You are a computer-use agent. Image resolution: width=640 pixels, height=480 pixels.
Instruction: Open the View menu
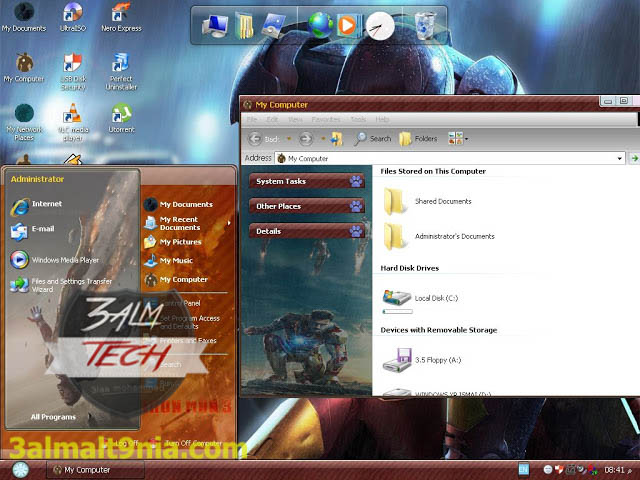pyautogui.click(x=295, y=119)
